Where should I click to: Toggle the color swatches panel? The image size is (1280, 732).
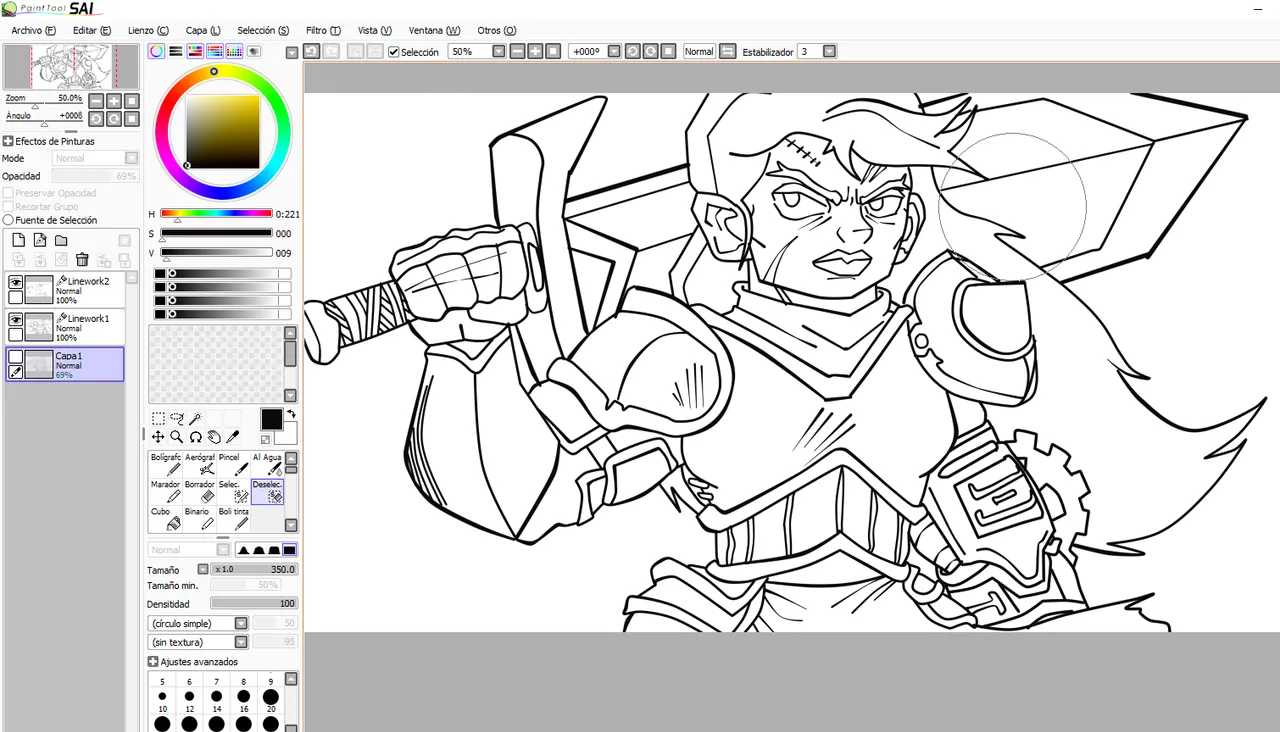234,51
